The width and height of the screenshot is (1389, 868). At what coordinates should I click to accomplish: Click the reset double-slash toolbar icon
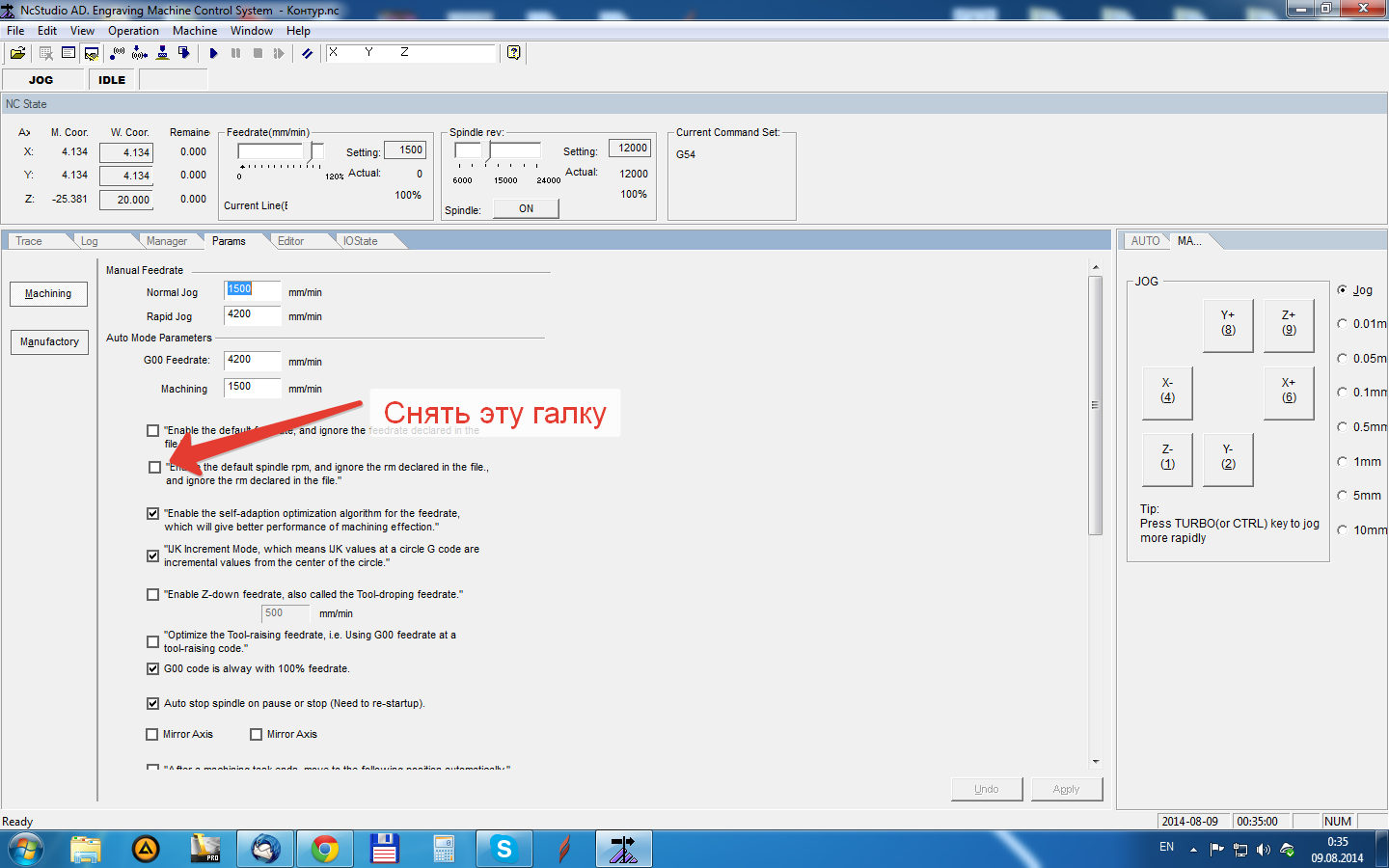(307, 53)
